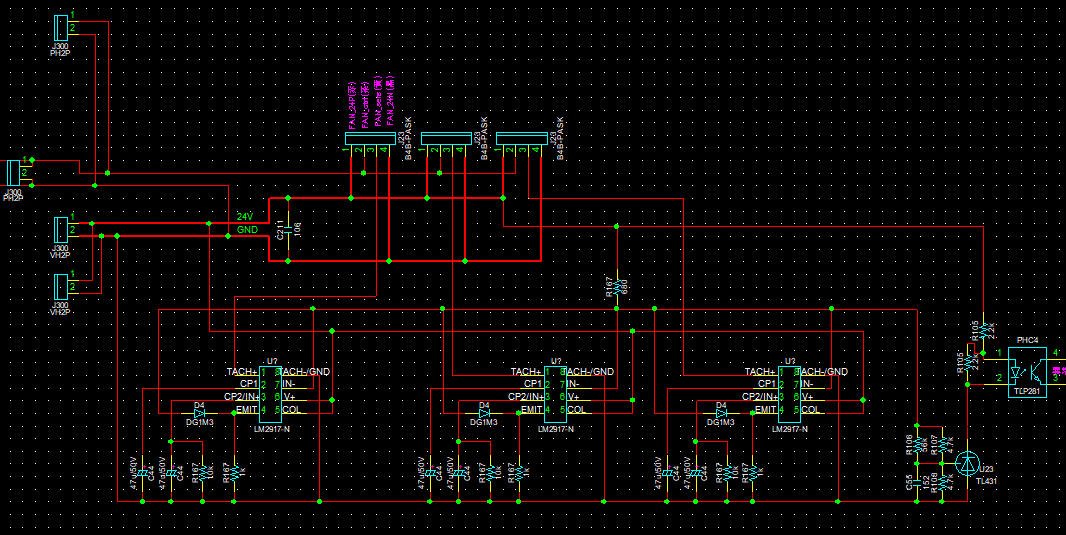Select the rightmost J23 B4B-PASK connector
This screenshot has width=1066, height=535.
click(x=521, y=139)
